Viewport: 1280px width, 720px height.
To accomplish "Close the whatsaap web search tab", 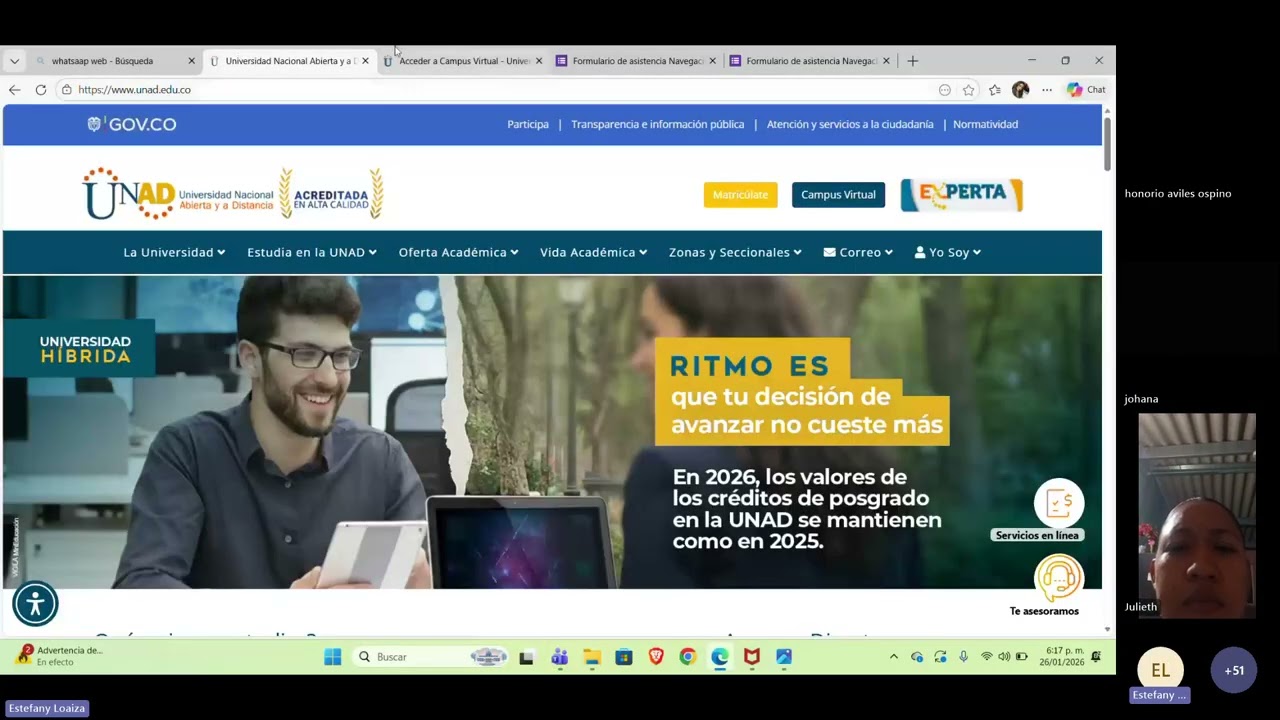I will [x=191, y=61].
